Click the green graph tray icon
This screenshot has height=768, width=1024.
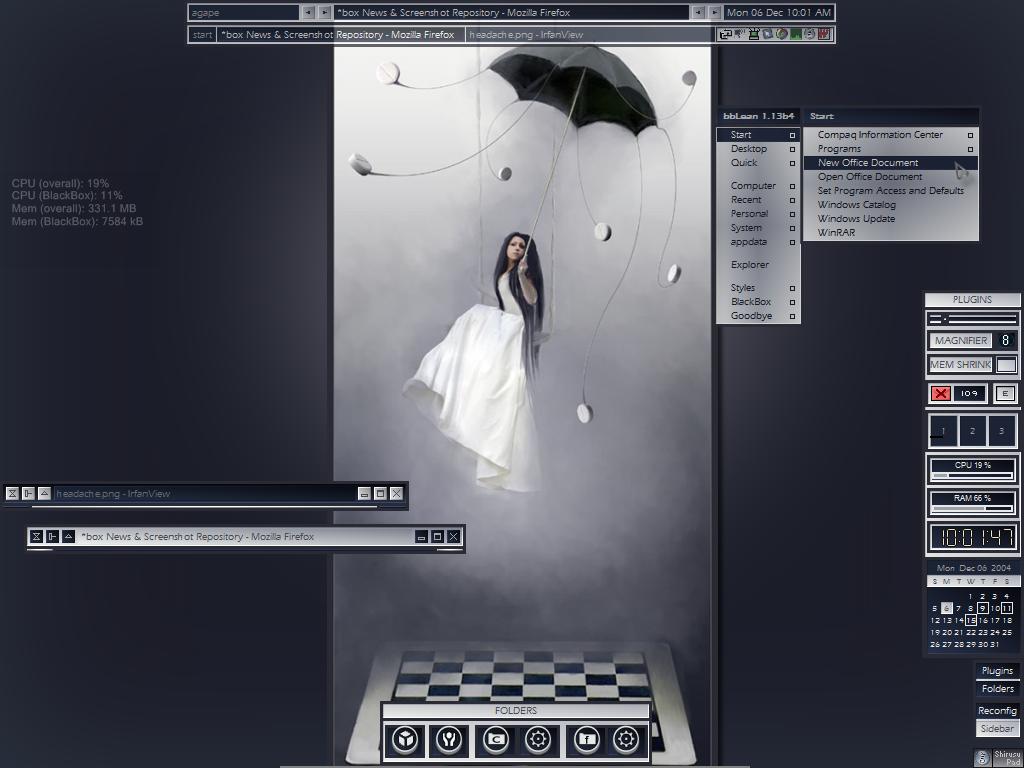(x=796, y=34)
